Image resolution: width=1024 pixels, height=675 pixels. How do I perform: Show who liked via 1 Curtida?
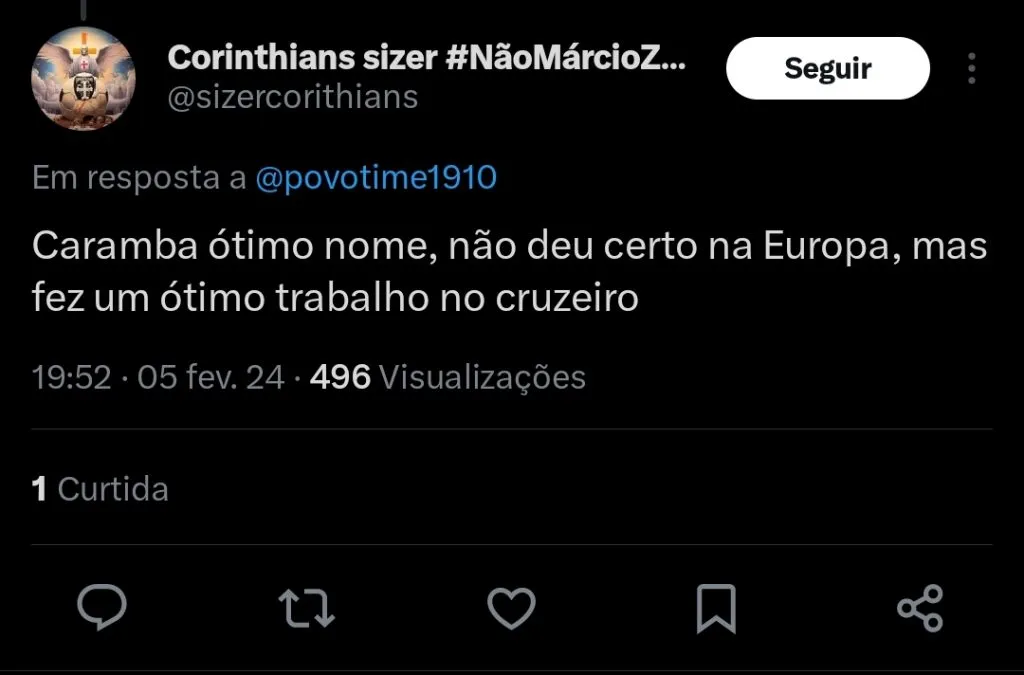[x=100, y=489]
